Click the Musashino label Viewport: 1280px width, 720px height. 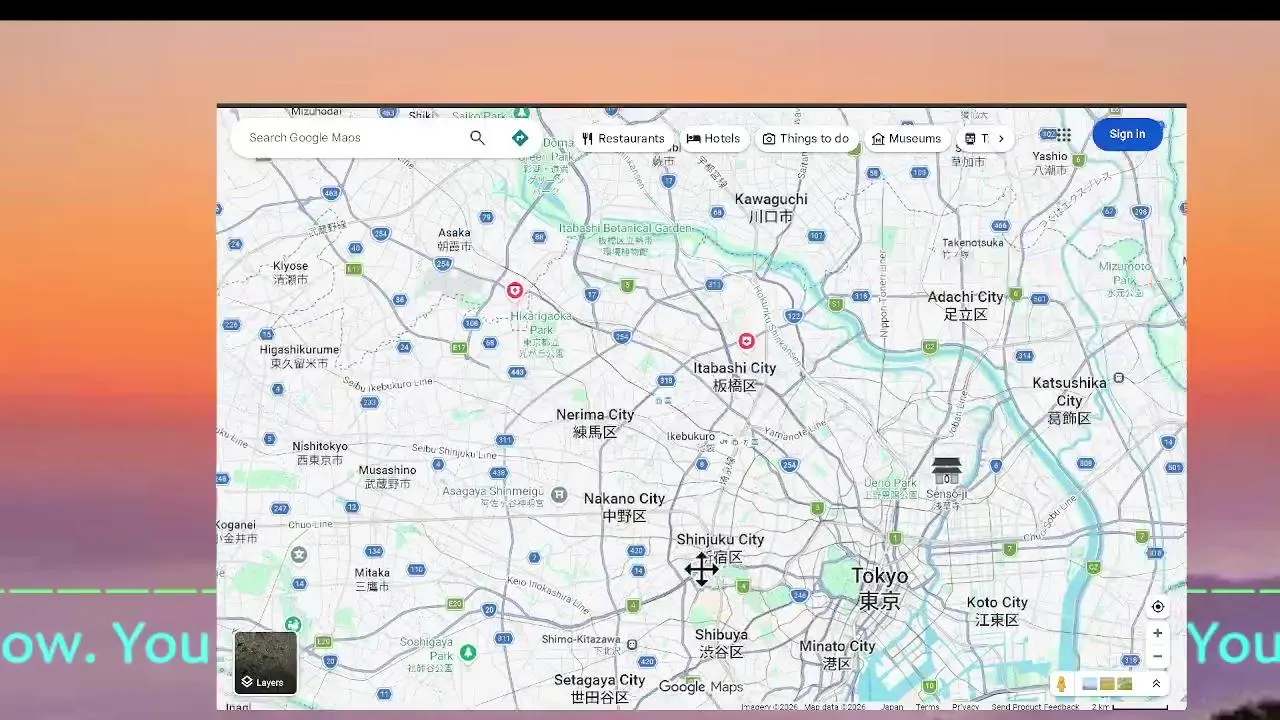[387, 476]
